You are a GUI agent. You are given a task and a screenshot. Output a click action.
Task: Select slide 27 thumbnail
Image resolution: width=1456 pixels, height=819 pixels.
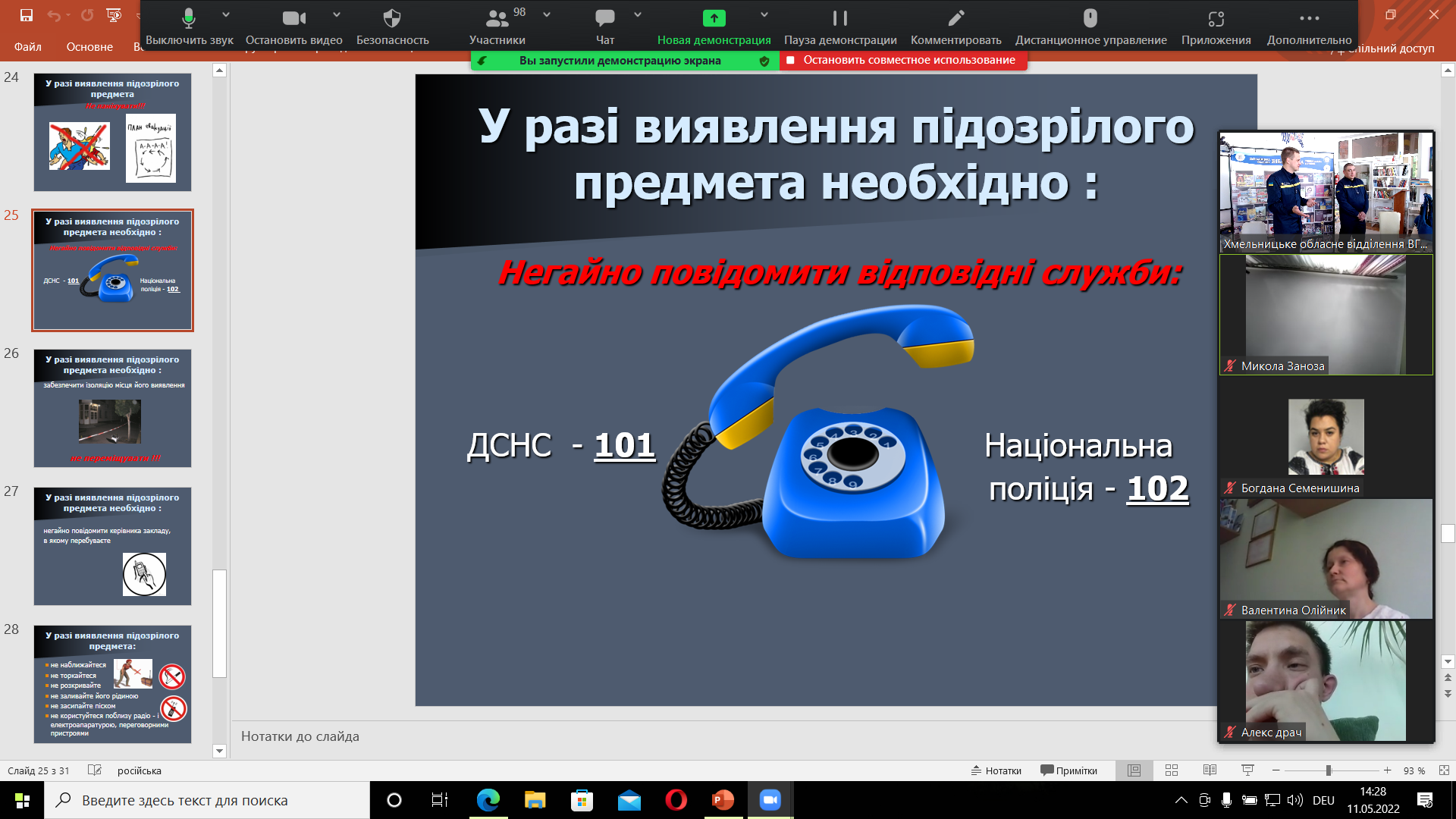pyautogui.click(x=112, y=546)
